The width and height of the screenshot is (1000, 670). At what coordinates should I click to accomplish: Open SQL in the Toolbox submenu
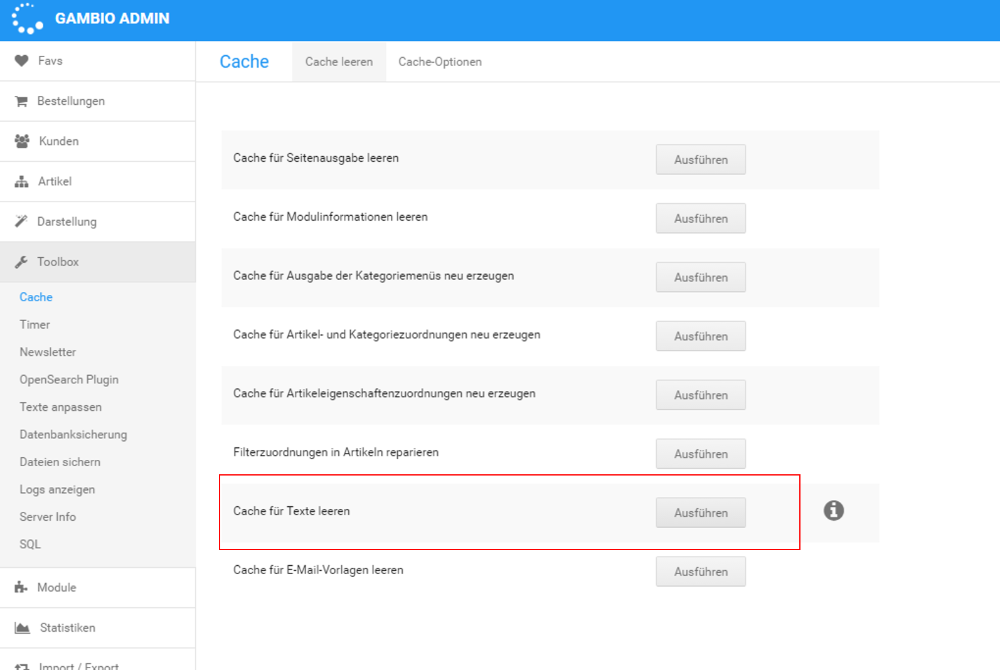(x=30, y=544)
